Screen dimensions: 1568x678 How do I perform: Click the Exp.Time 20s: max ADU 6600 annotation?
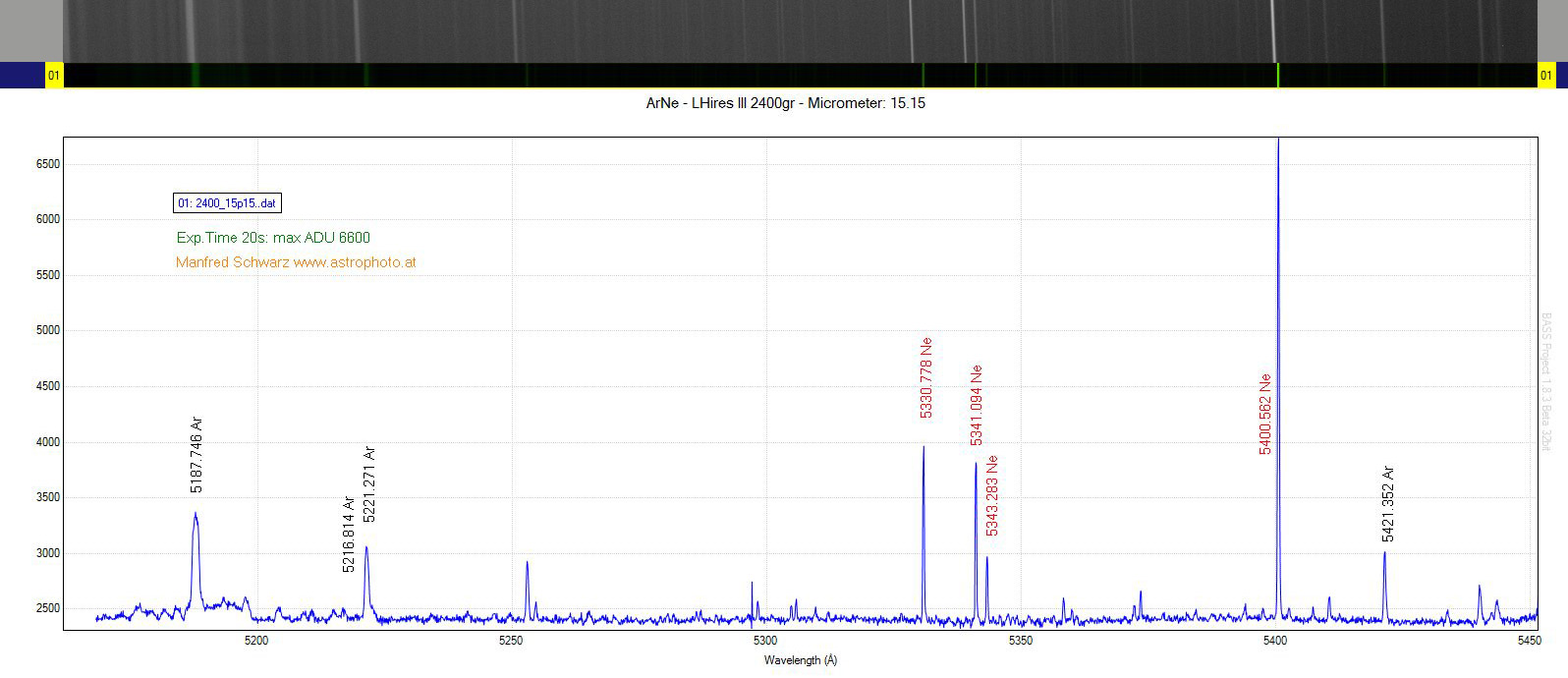coord(273,238)
